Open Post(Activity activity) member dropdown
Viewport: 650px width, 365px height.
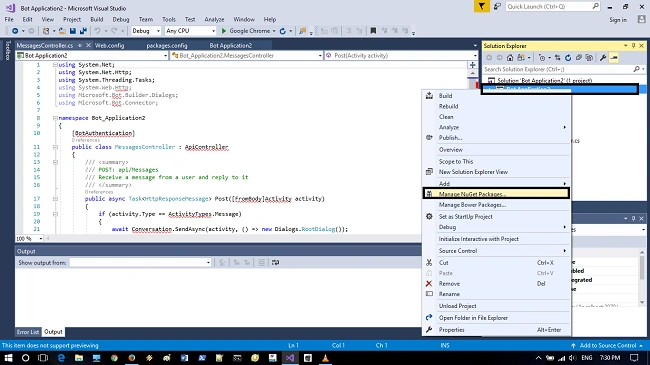[x=401, y=55]
